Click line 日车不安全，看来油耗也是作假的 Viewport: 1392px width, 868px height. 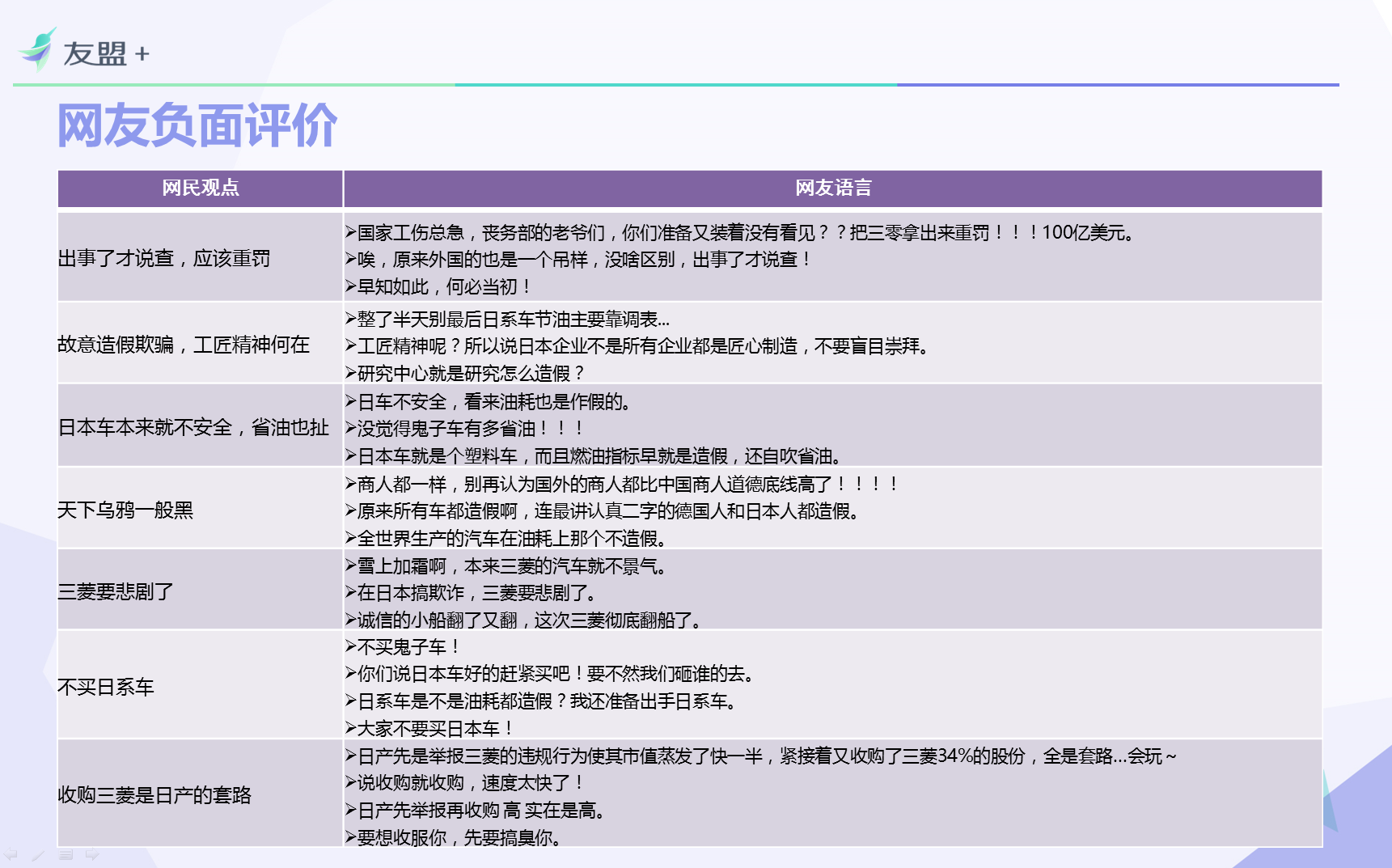point(489,402)
